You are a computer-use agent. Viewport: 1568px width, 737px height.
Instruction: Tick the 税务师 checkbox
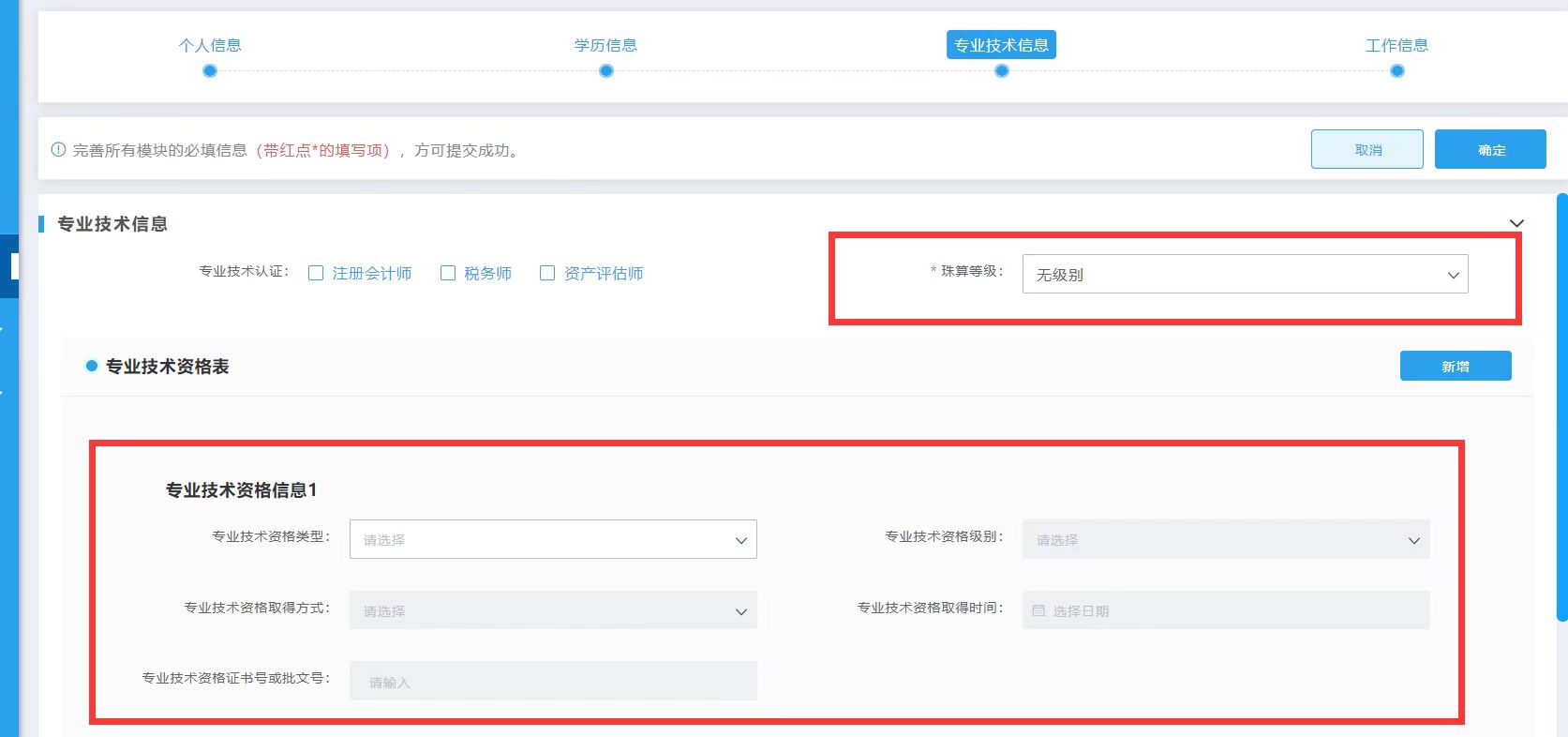click(448, 273)
